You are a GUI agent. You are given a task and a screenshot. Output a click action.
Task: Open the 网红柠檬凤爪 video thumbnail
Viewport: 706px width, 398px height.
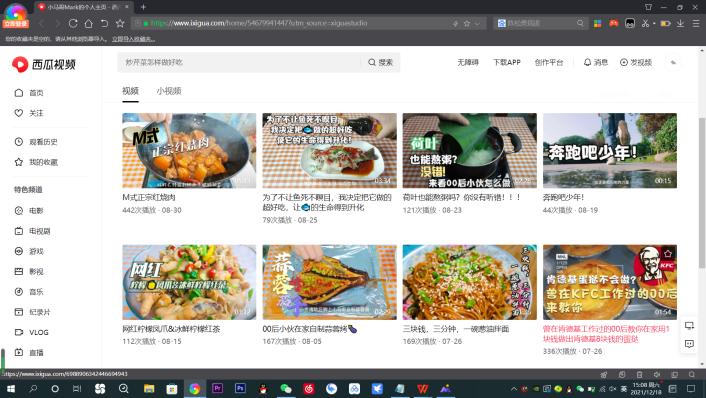click(x=189, y=282)
